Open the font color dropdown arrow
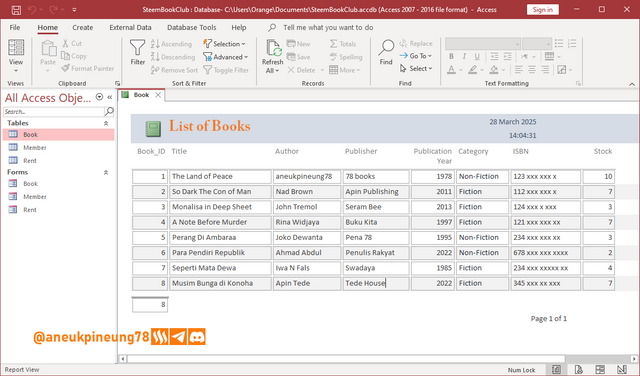The height and width of the screenshot is (376, 640). coord(461,70)
